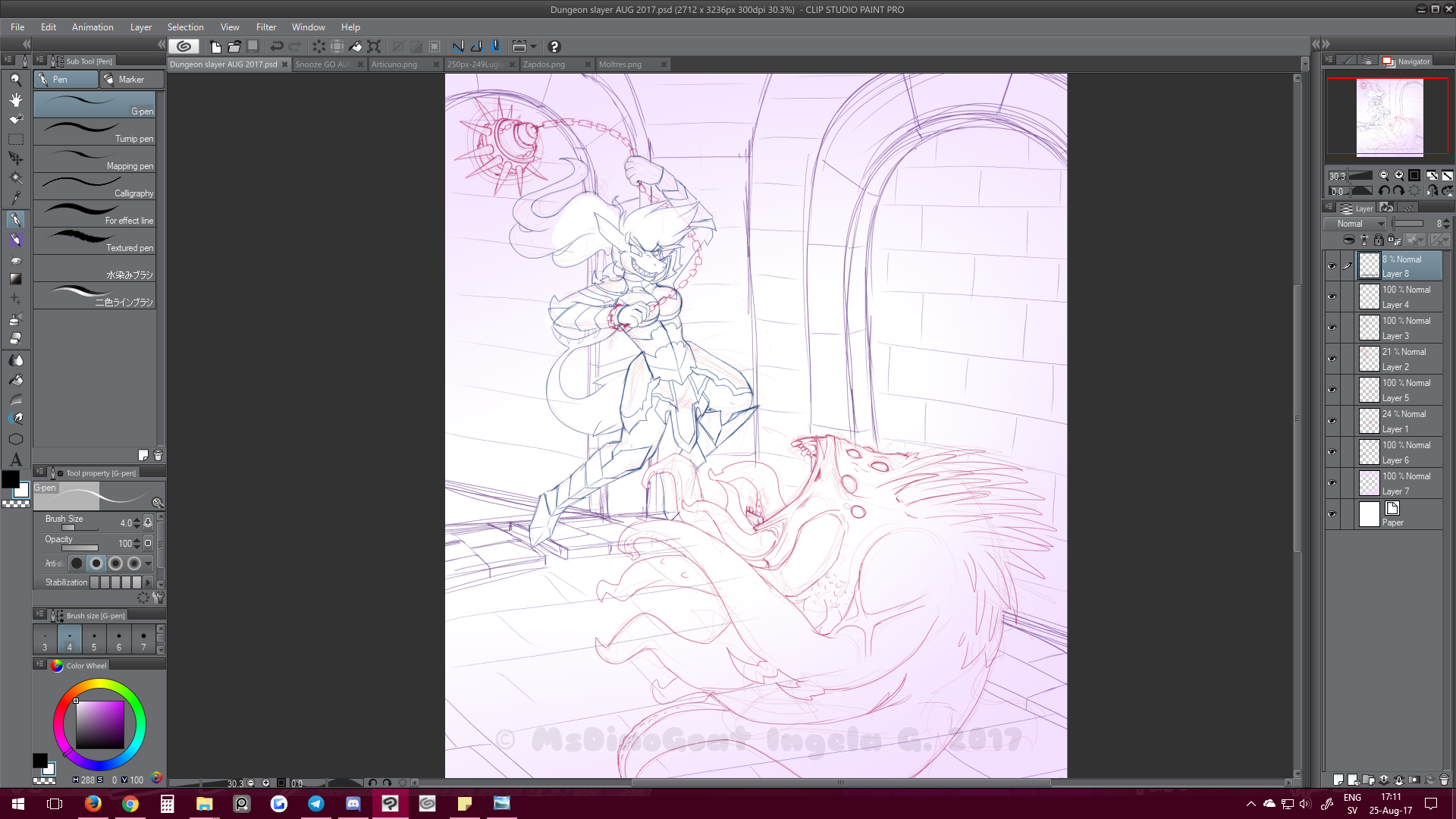Select the Hand move tool

(x=15, y=99)
